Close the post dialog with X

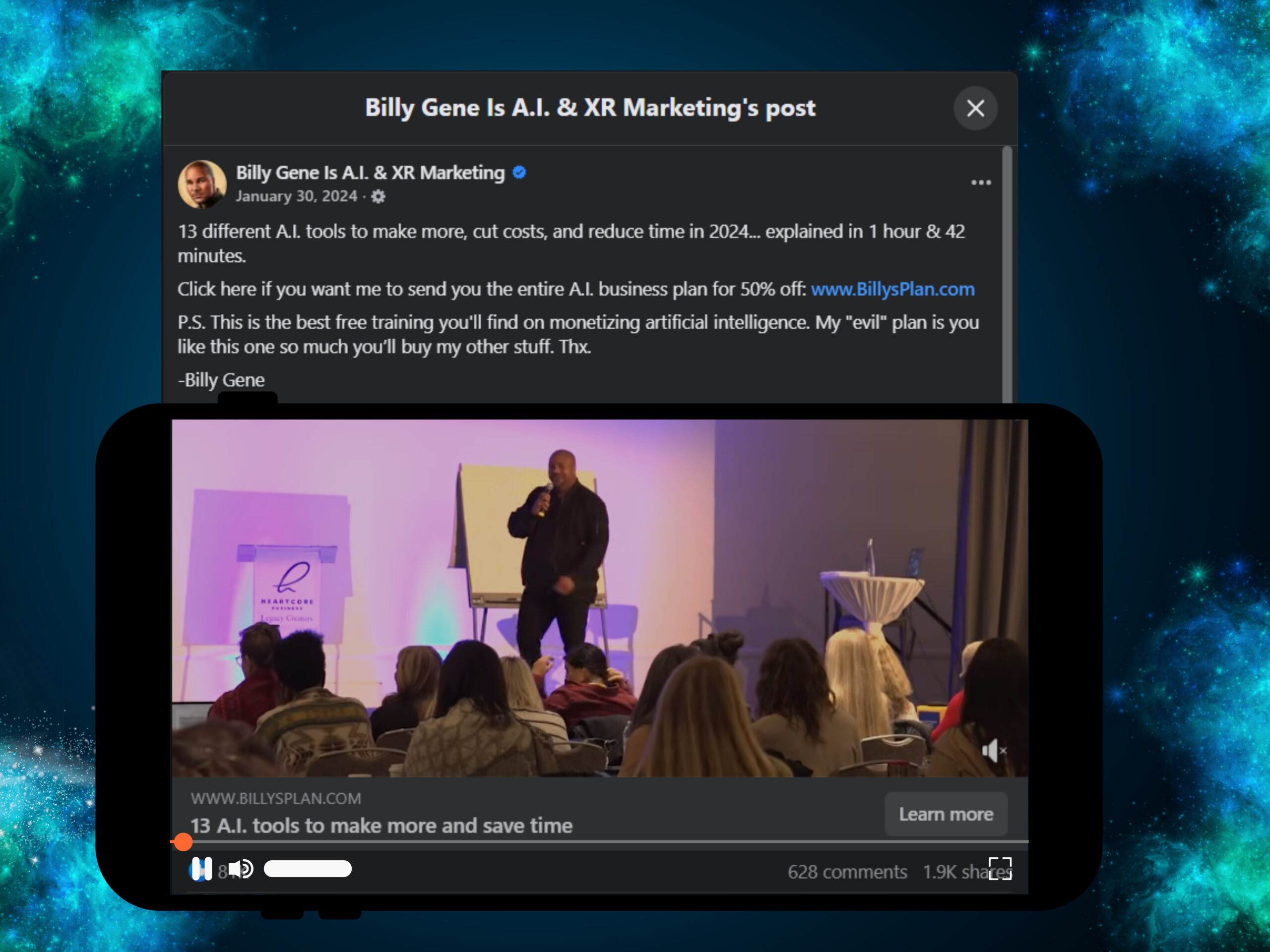point(975,108)
